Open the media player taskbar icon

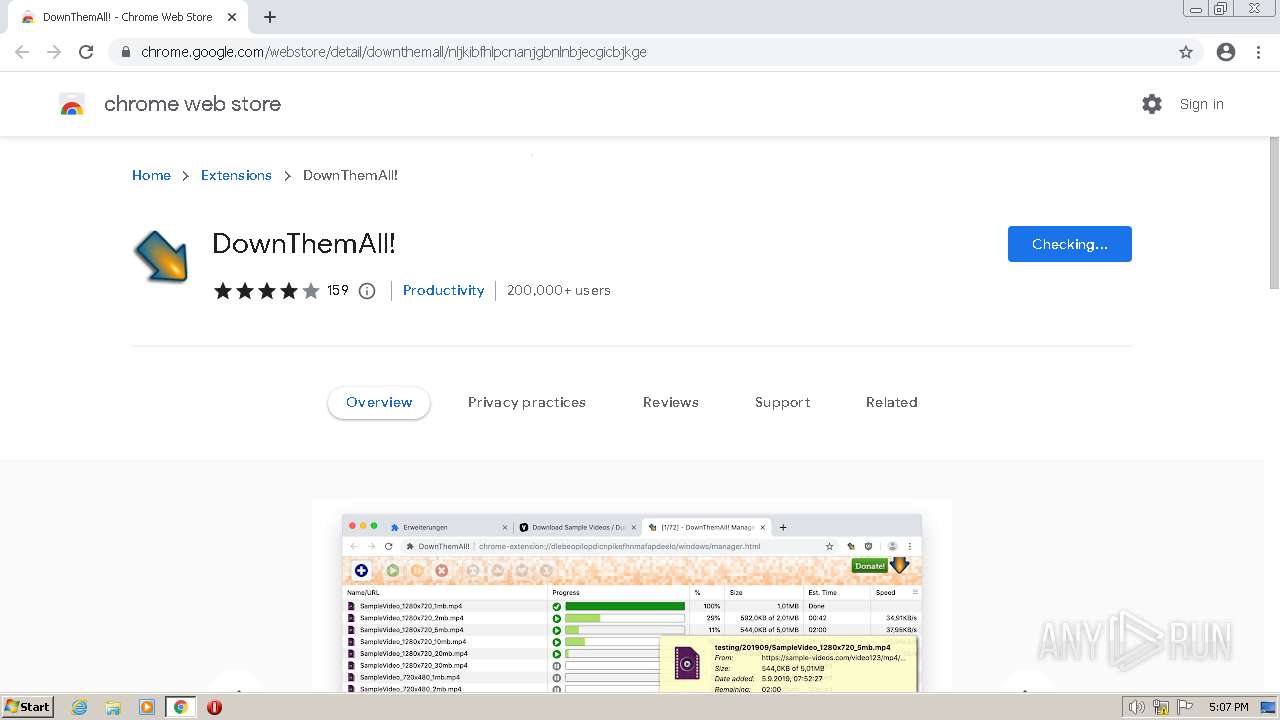click(147, 707)
